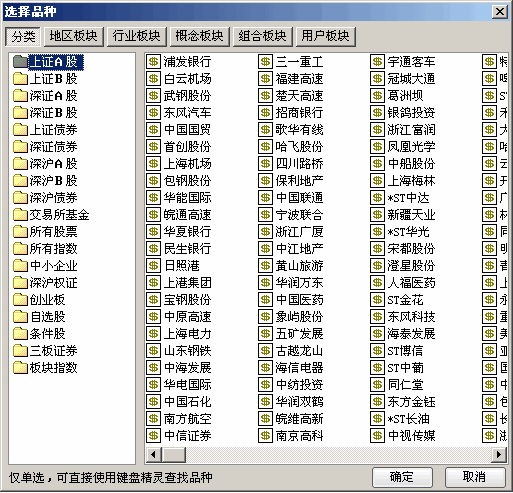Screen dimensions: 513x493
Task: Click the dollar icon beside ST金花
Action: pyautogui.click(x=377, y=300)
